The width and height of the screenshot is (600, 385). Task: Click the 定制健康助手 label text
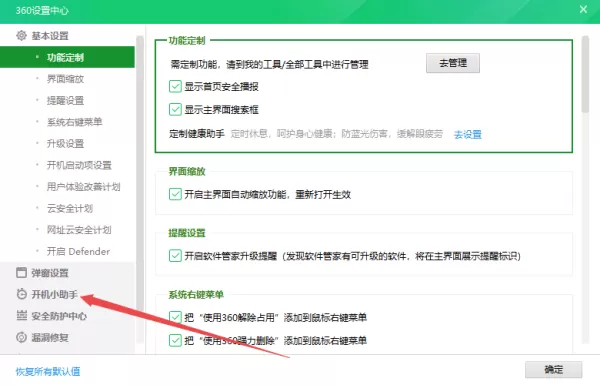[x=197, y=134]
